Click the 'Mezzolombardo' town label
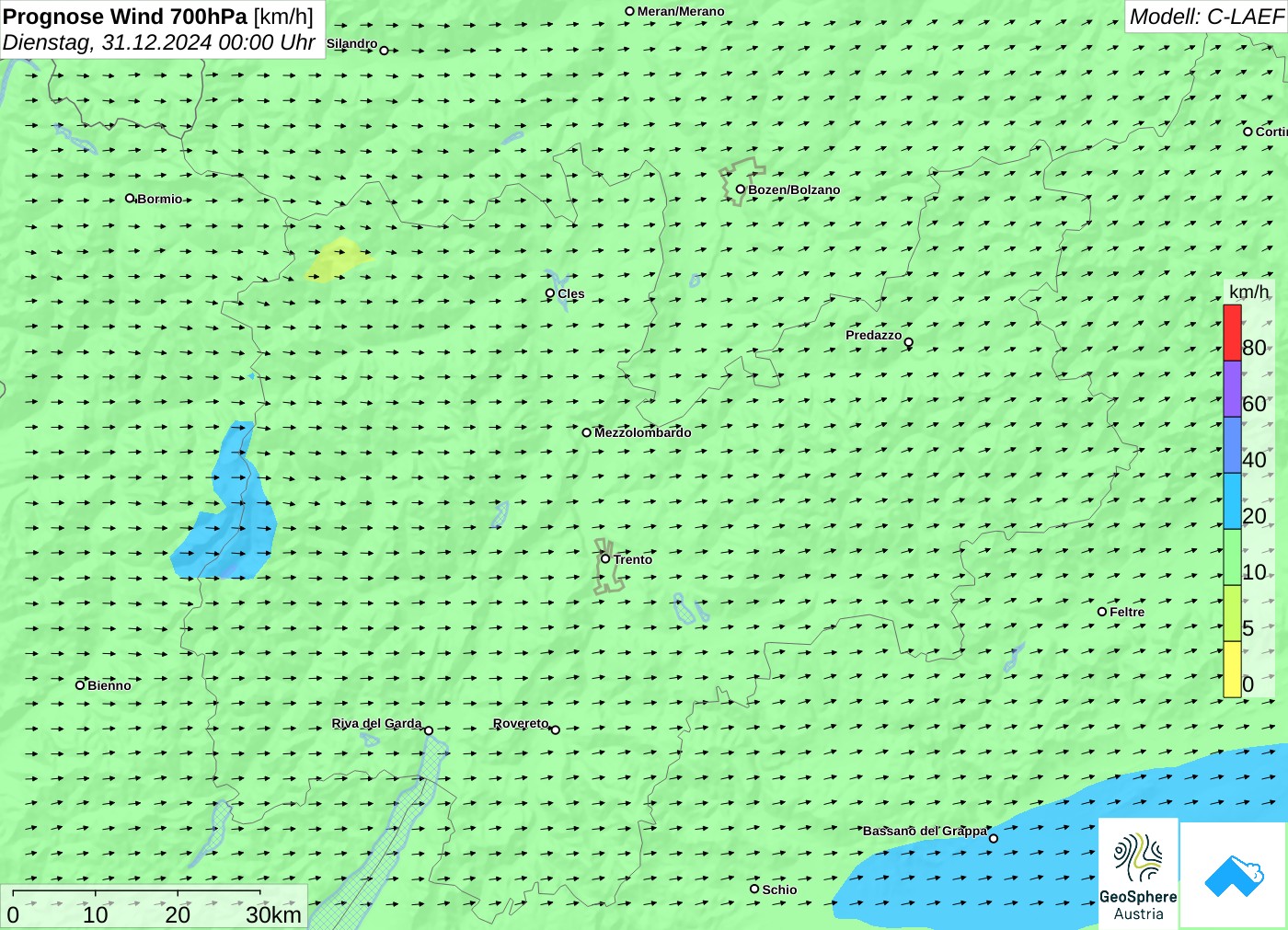The width and height of the screenshot is (1288, 930). click(643, 432)
